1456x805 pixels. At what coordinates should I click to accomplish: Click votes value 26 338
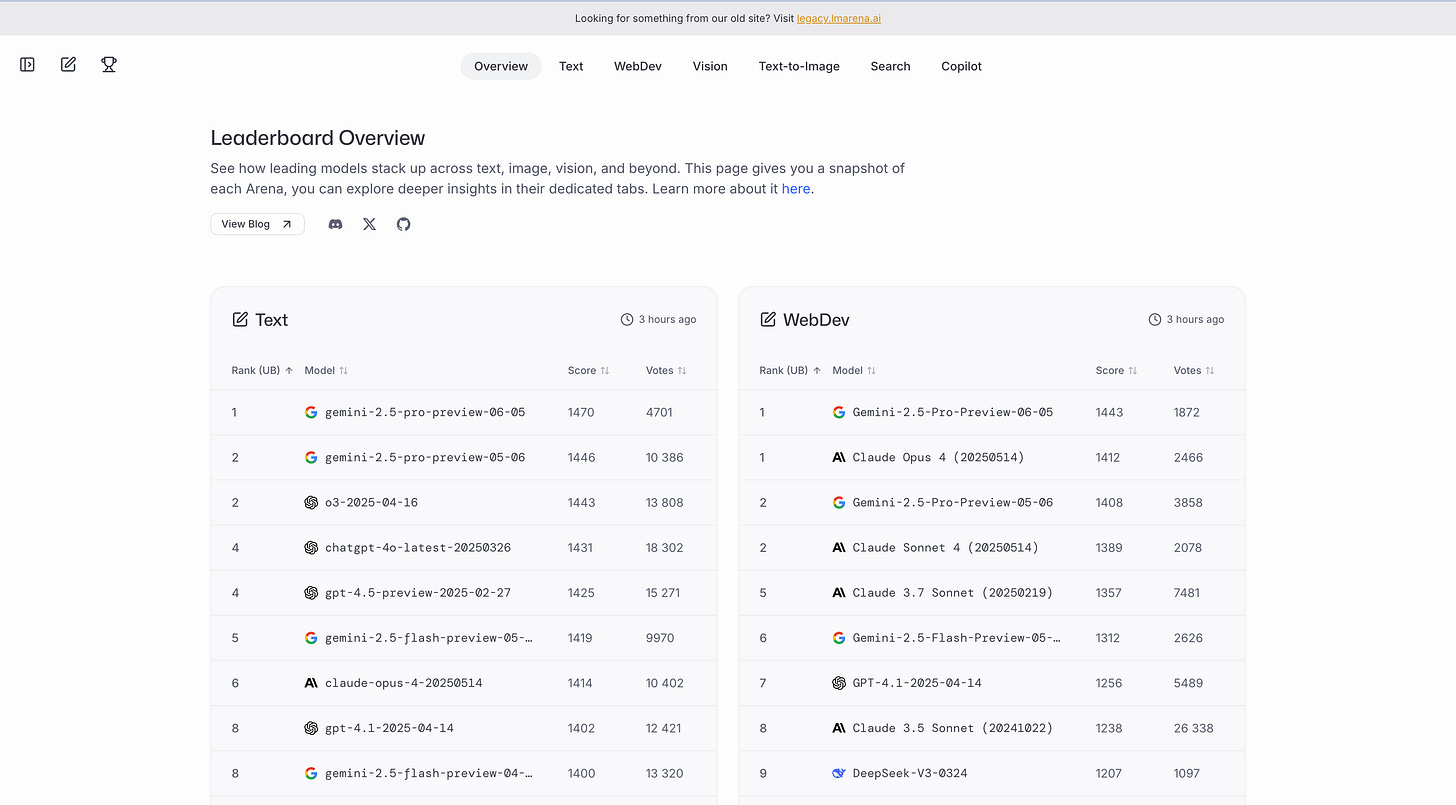1194,728
